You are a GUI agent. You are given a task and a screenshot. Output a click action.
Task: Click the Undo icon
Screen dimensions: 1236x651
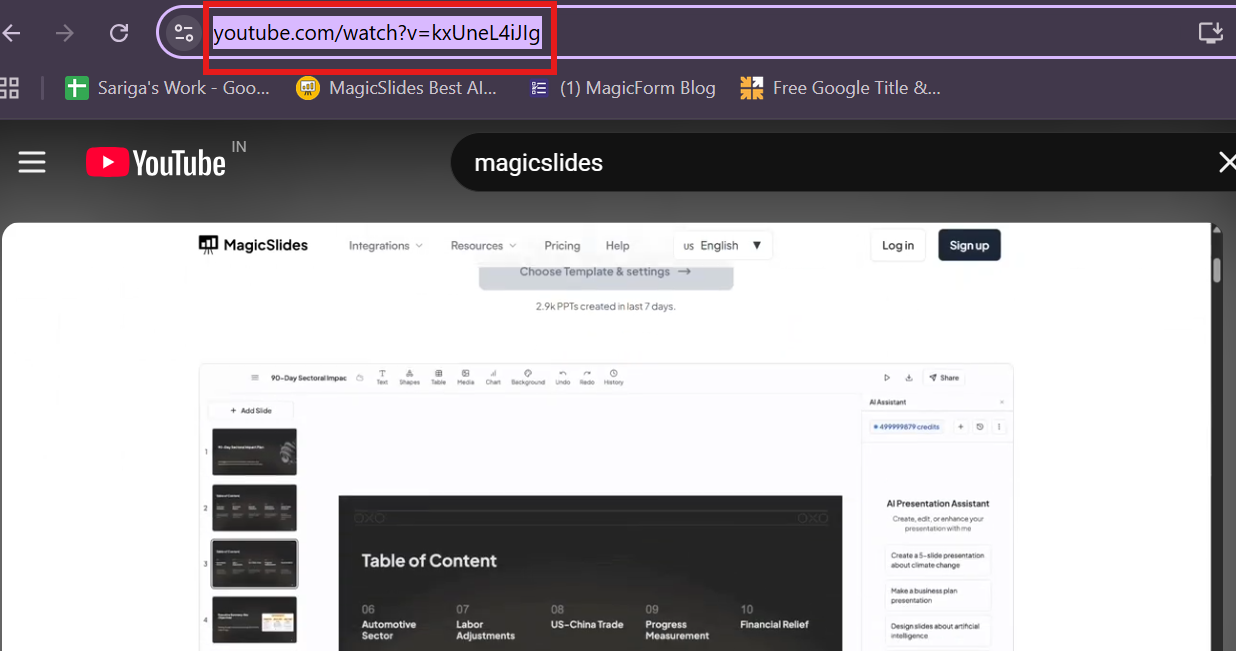pyautogui.click(x=562, y=377)
